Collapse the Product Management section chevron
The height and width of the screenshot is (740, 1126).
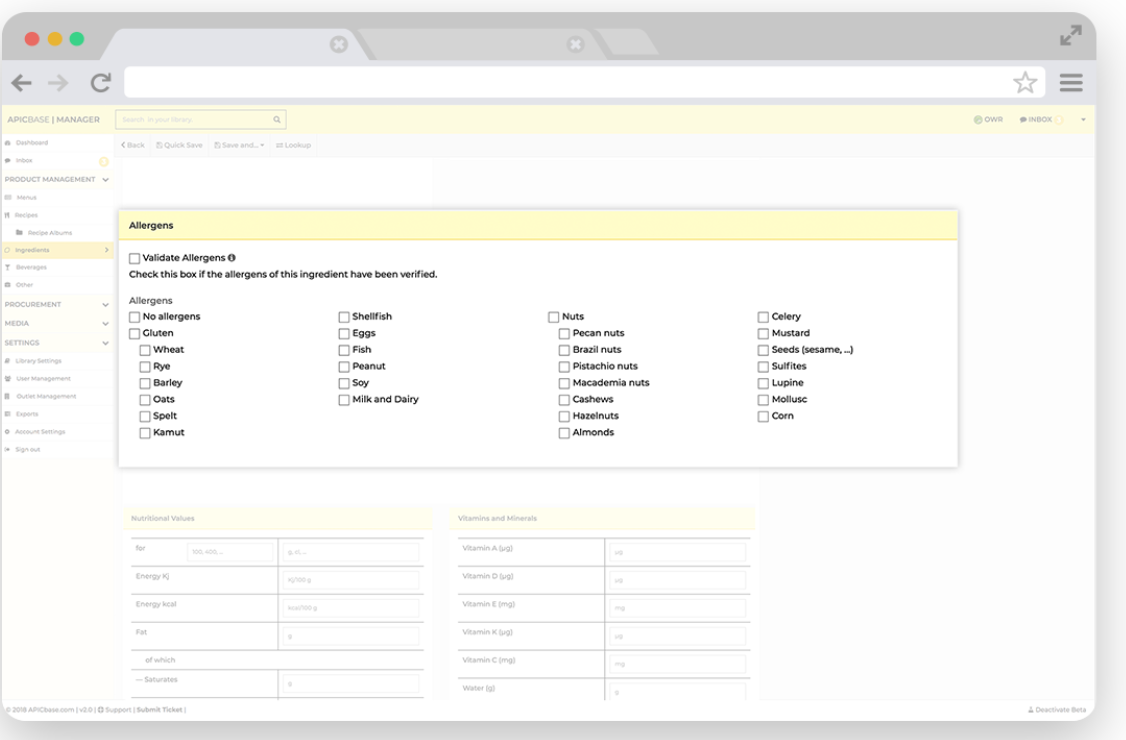pyautogui.click(x=106, y=180)
